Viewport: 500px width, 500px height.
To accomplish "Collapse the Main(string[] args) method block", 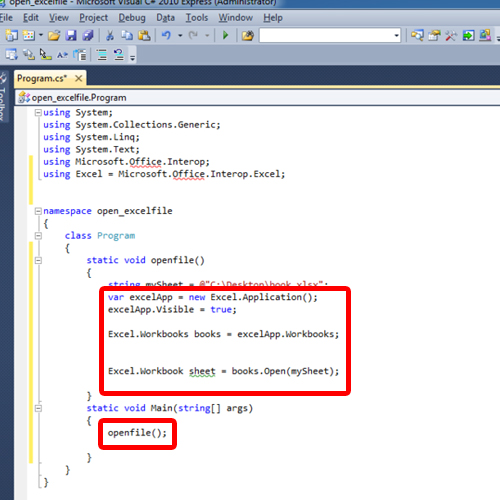I will point(38,408).
